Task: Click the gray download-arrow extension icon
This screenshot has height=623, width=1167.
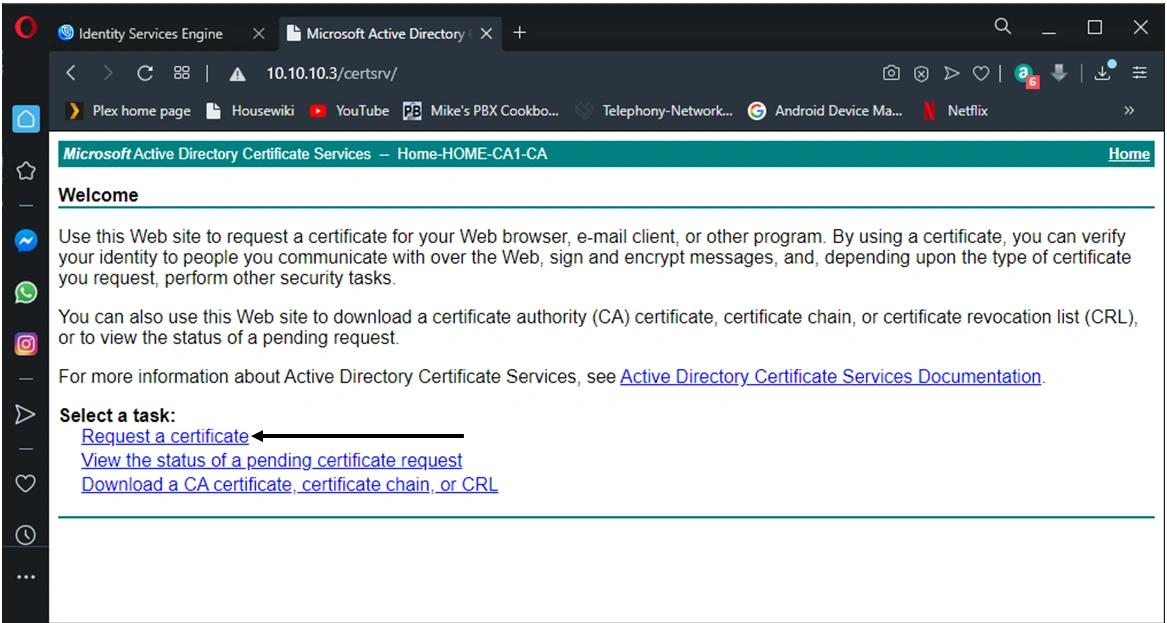Action: [x=1058, y=72]
